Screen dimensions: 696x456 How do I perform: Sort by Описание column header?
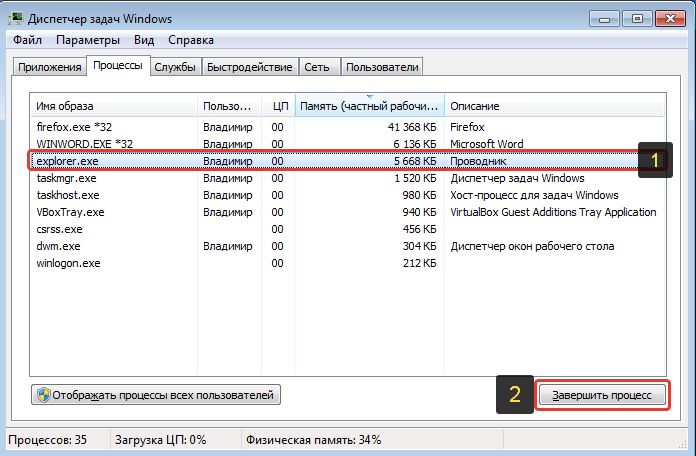coord(555,106)
